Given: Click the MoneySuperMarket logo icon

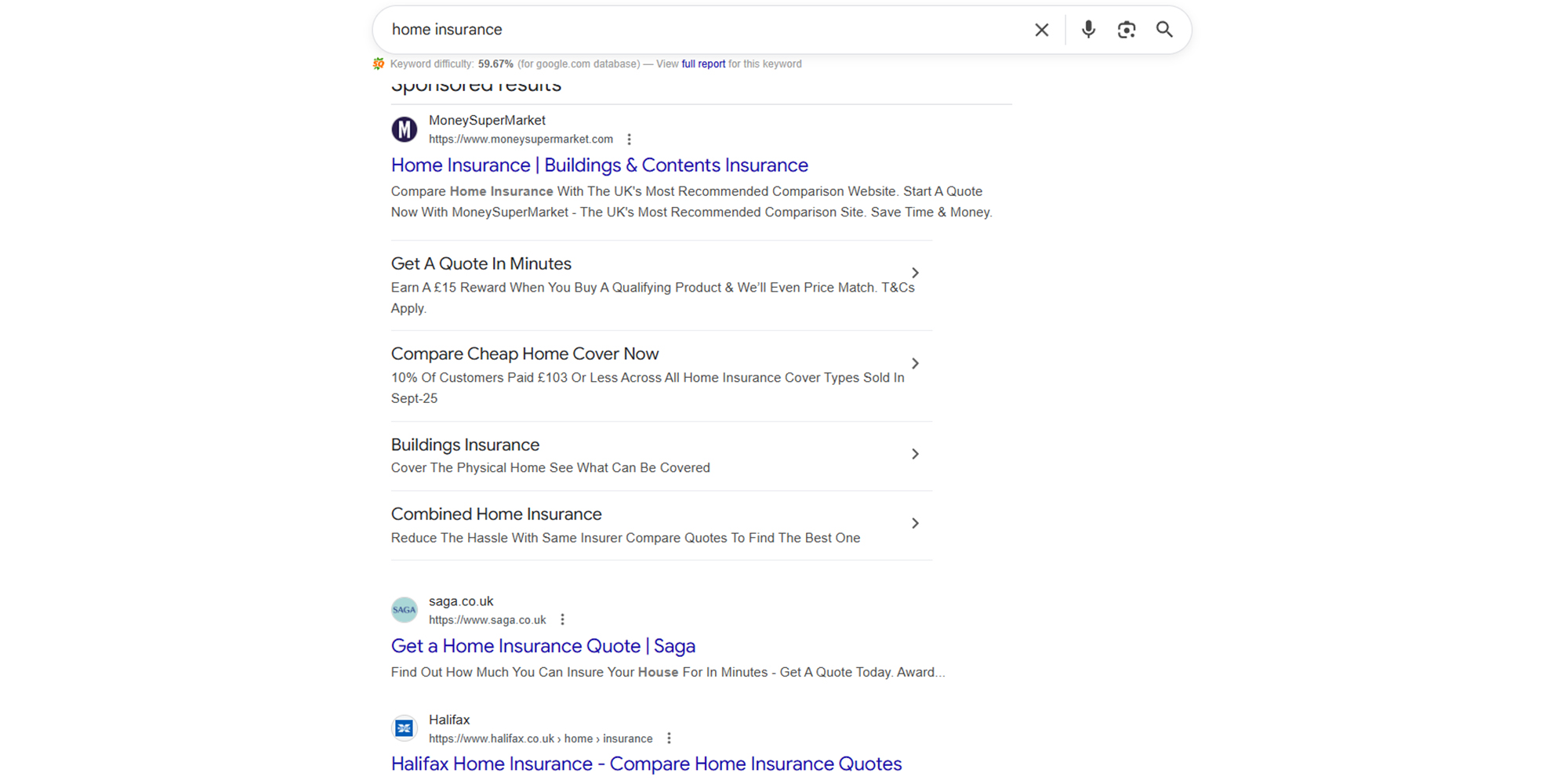Looking at the screenshot, I should (x=405, y=129).
